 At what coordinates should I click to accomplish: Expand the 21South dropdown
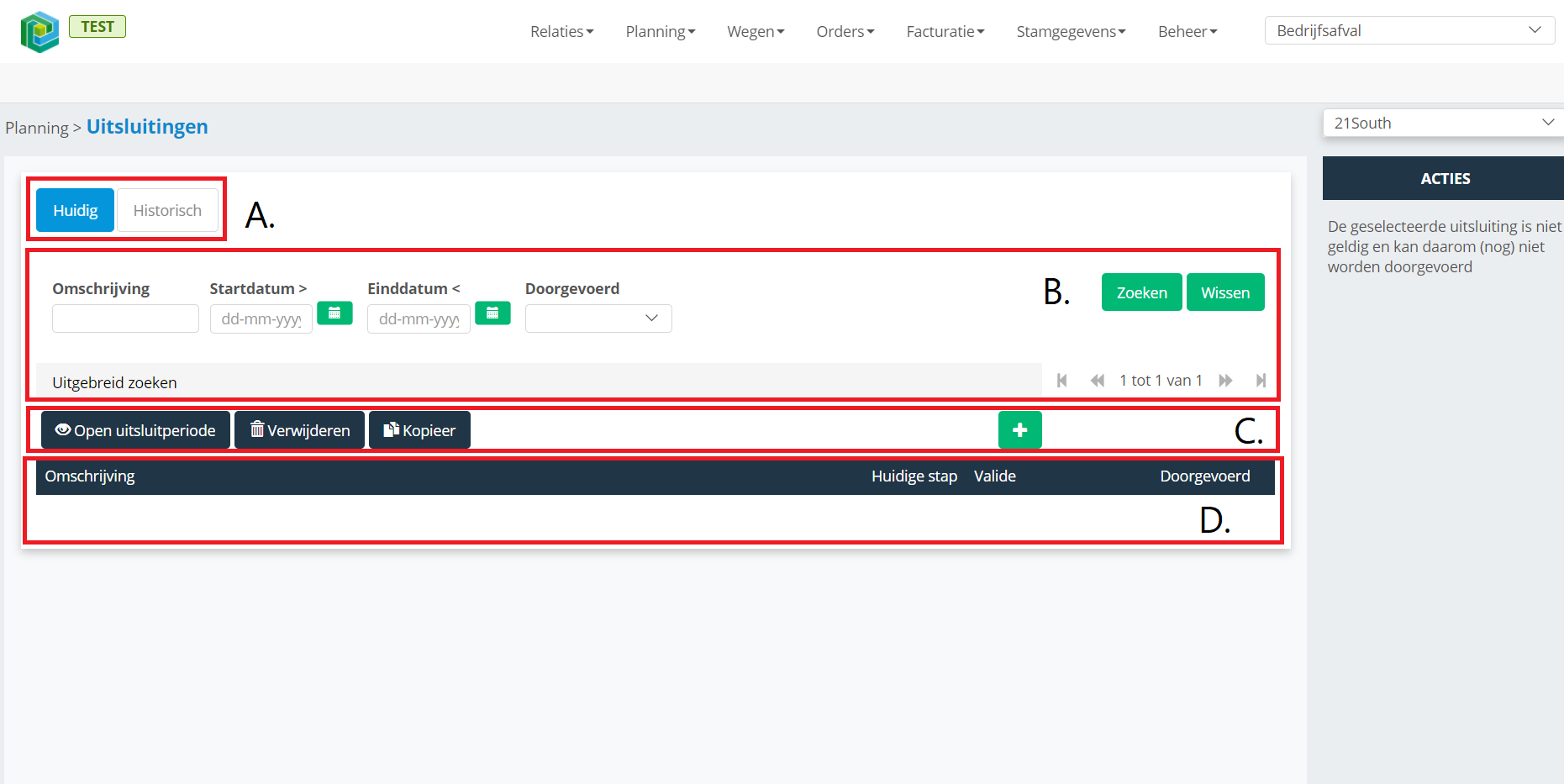pos(1444,123)
